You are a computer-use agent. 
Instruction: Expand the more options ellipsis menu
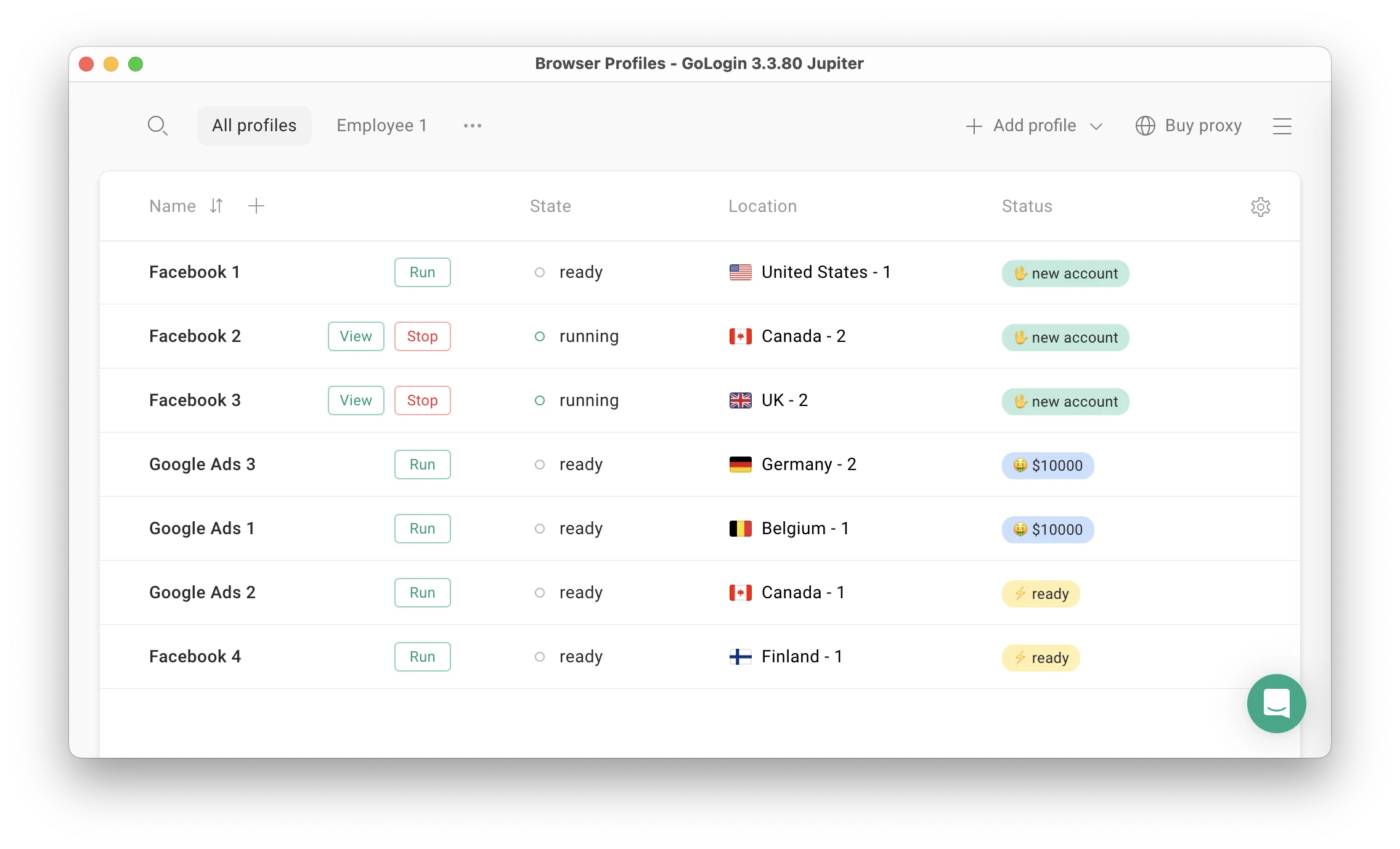[x=473, y=126]
